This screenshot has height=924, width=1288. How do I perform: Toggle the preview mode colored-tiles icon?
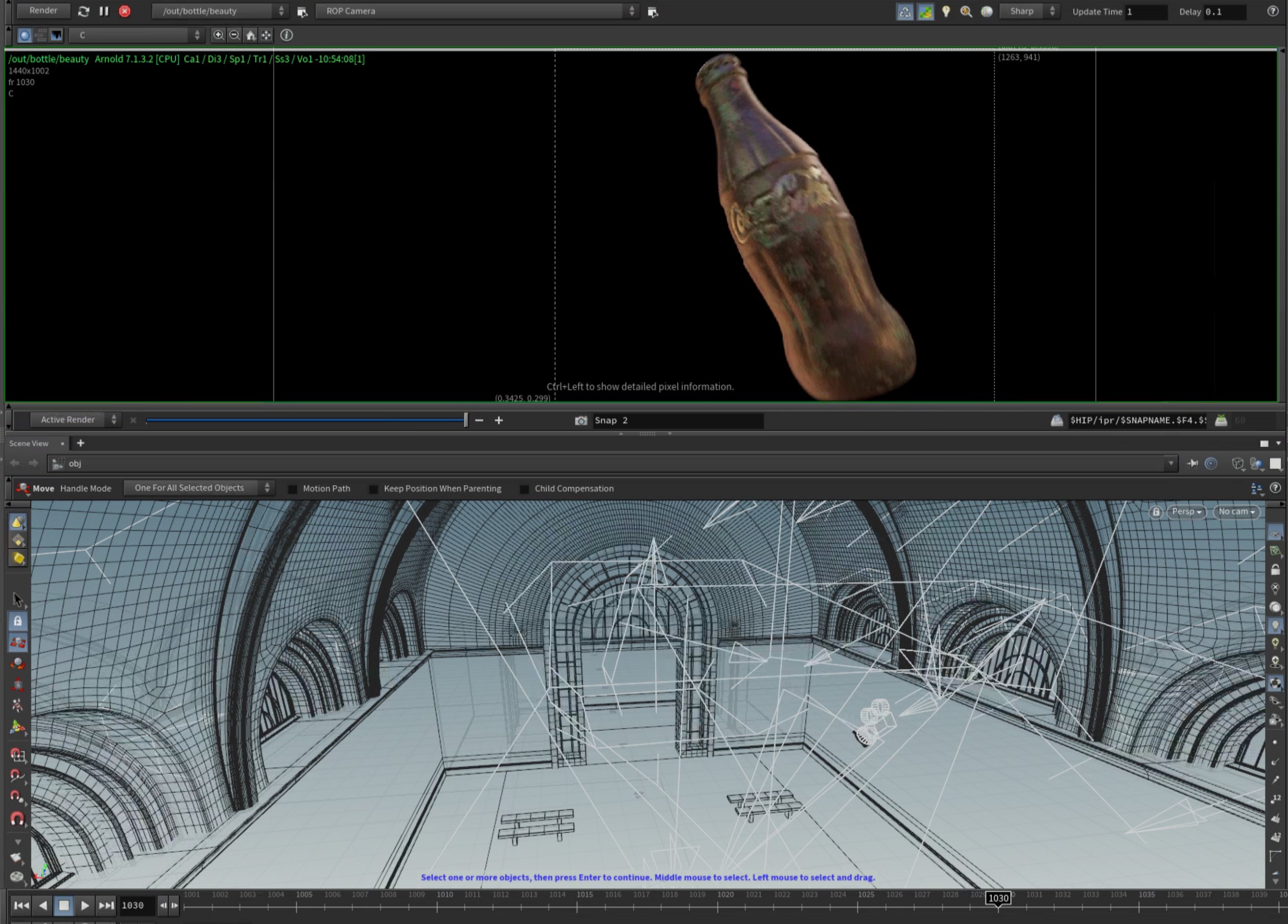tap(926, 12)
